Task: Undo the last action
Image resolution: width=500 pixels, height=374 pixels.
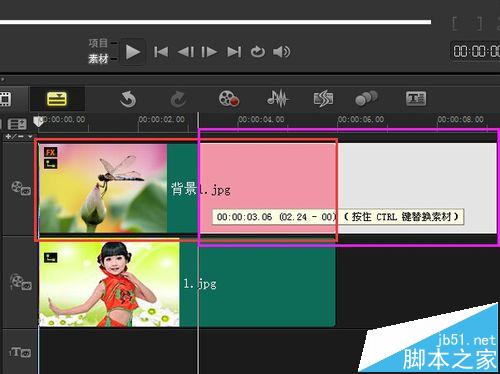Action: pyautogui.click(x=128, y=99)
